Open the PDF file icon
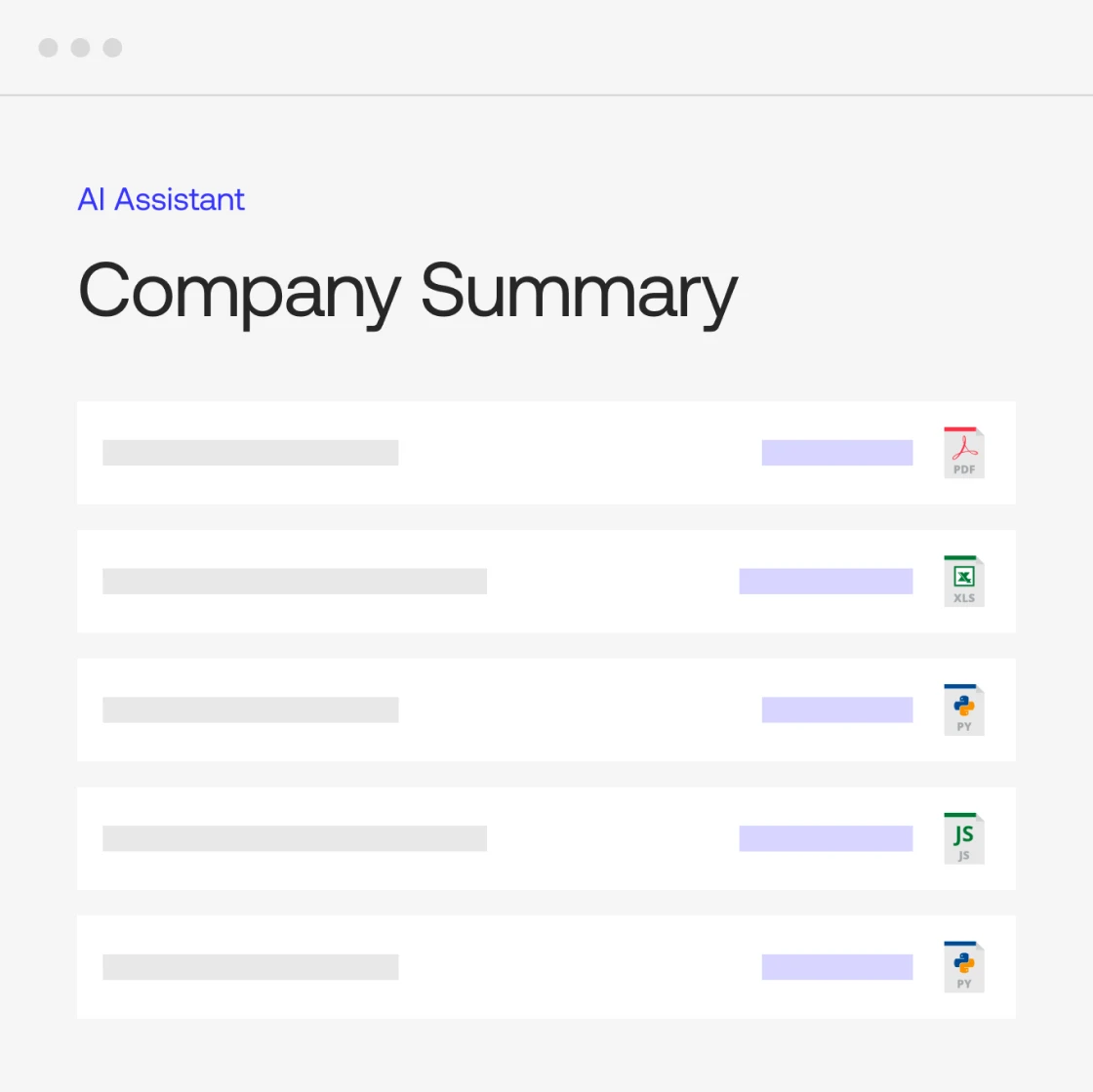This screenshot has width=1093, height=1092. [x=963, y=453]
